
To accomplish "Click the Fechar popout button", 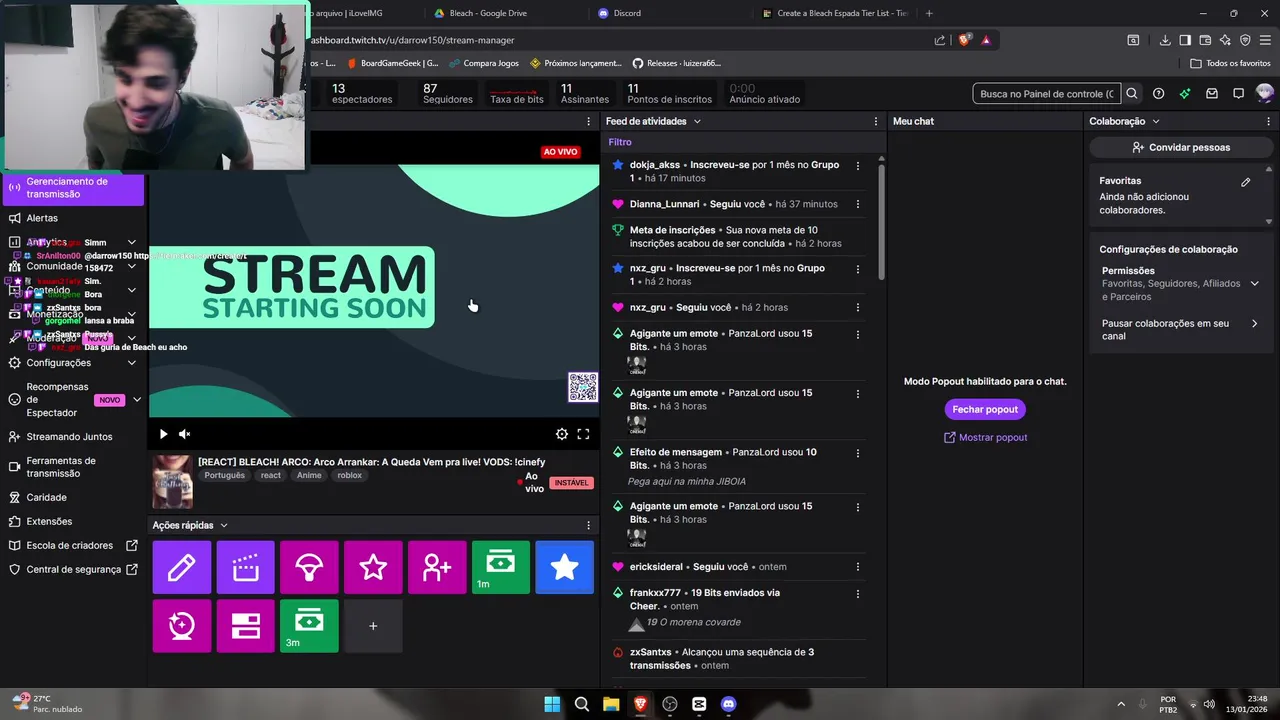I will point(985,409).
